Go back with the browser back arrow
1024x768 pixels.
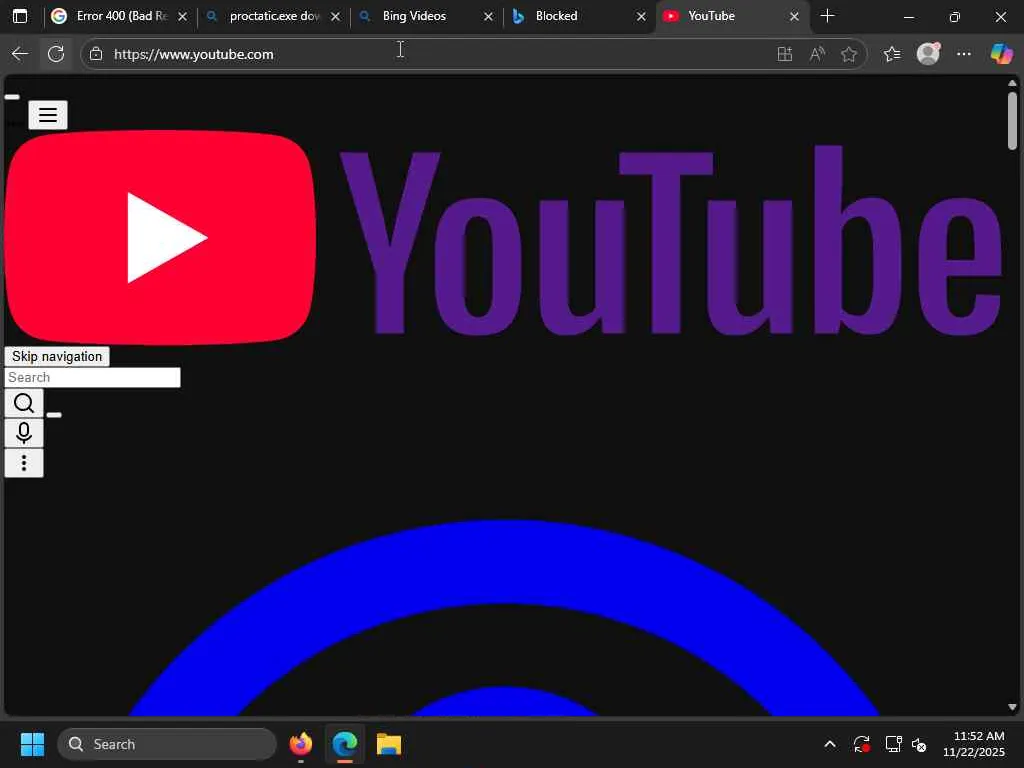click(20, 54)
